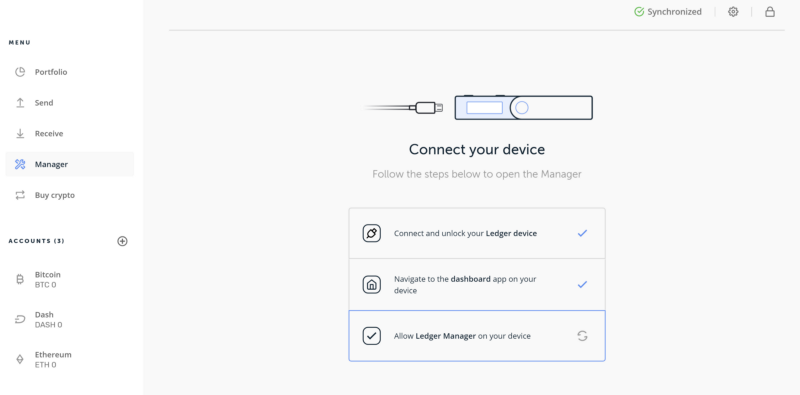Open the Ethereum account
The width and height of the screenshot is (800, 395).
(x=69, y=359)
